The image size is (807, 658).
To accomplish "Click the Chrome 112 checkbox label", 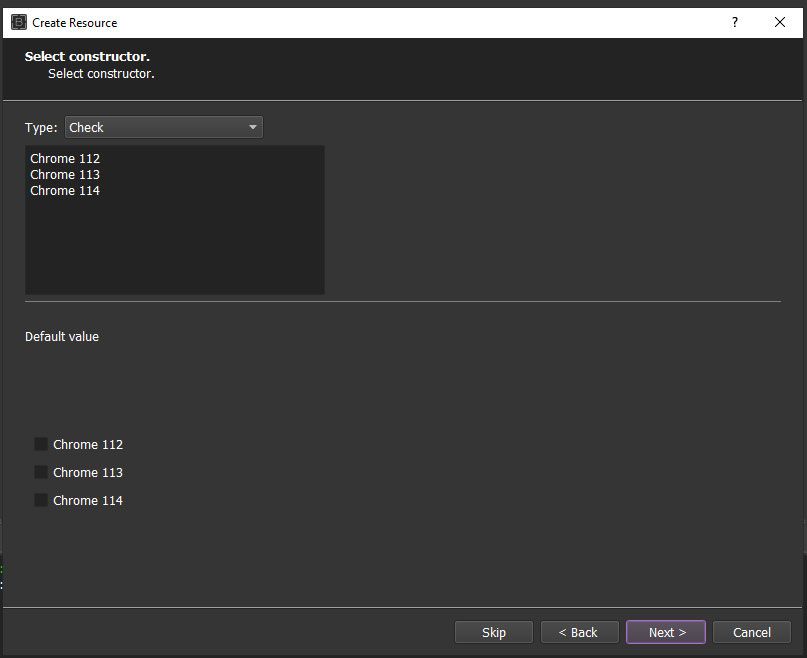I will (87, 444).
